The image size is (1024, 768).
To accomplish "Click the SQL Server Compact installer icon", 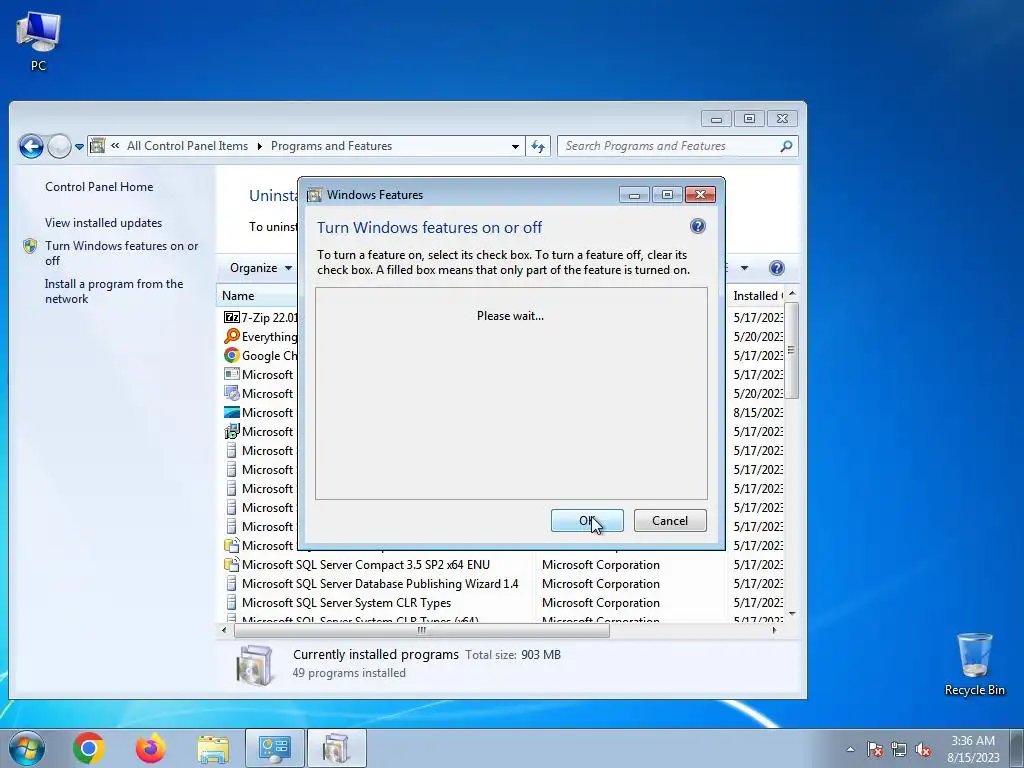I will 231,564.
